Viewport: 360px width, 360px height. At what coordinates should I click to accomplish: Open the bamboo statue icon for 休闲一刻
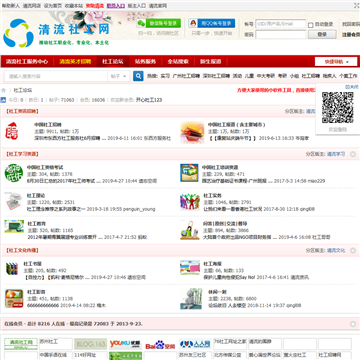(x=191, y=299)
